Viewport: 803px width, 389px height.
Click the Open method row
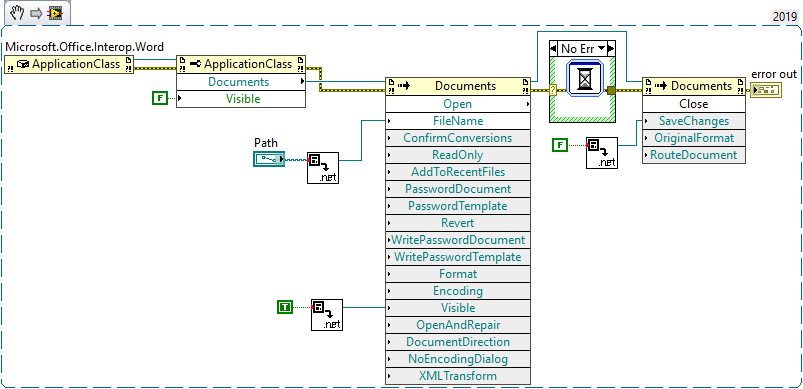(x=458, y=104)
